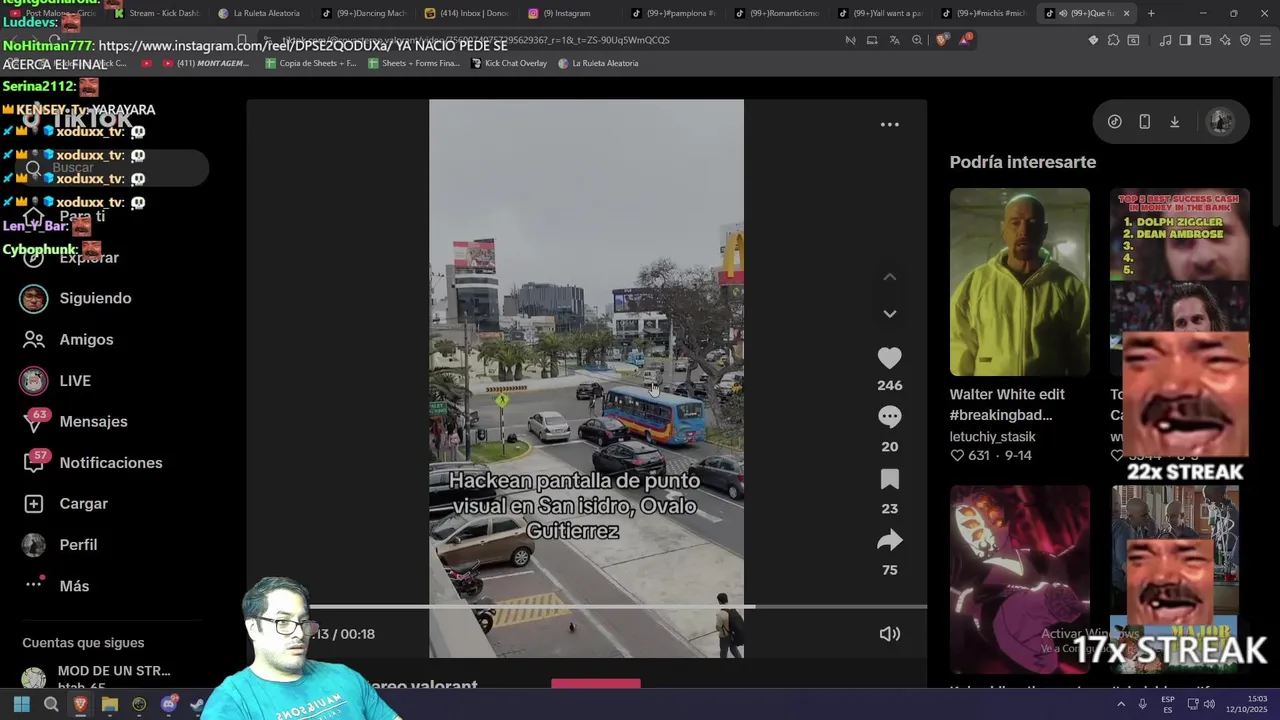Click the ESP language indicator in tray

(1167, 704)
